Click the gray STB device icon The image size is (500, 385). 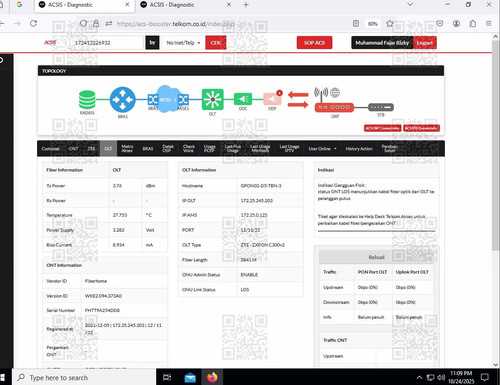(381, 107)
